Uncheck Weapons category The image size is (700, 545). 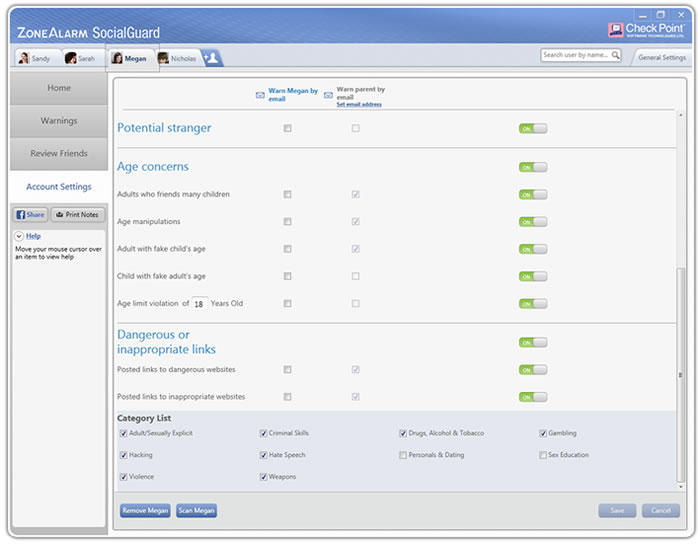263,477
